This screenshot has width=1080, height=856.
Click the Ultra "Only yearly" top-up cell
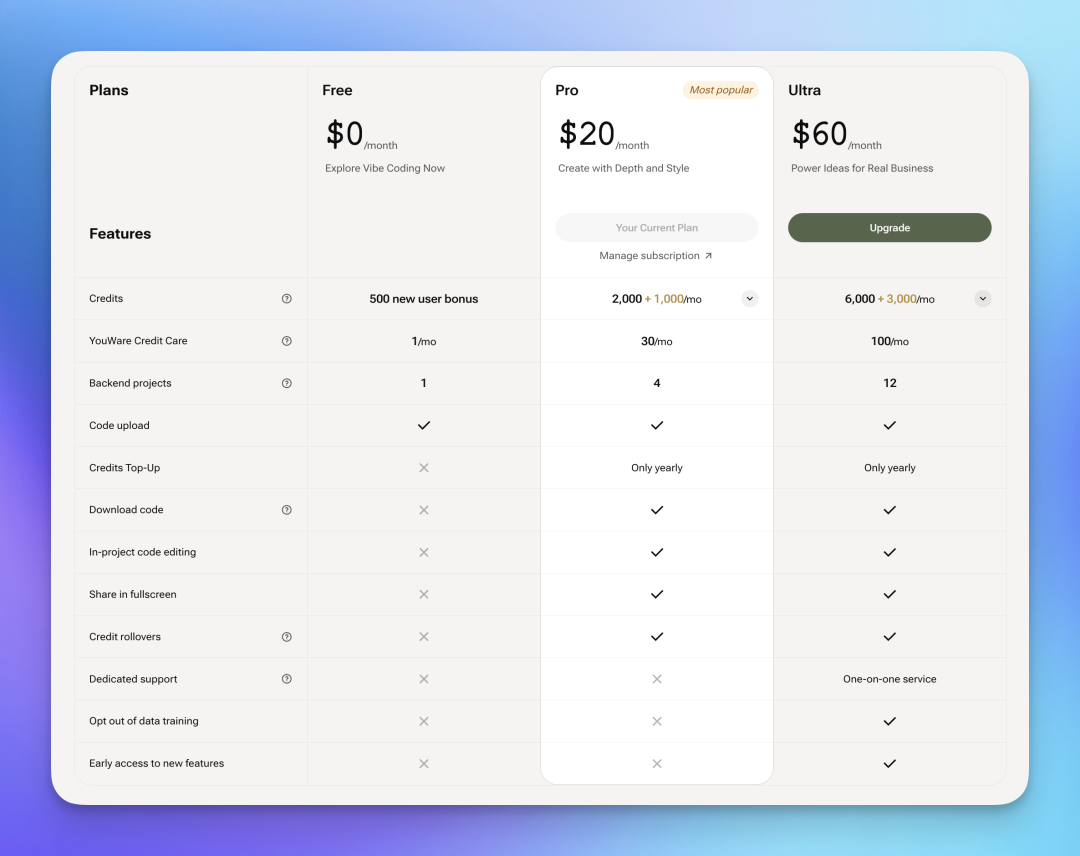(890, 468)
